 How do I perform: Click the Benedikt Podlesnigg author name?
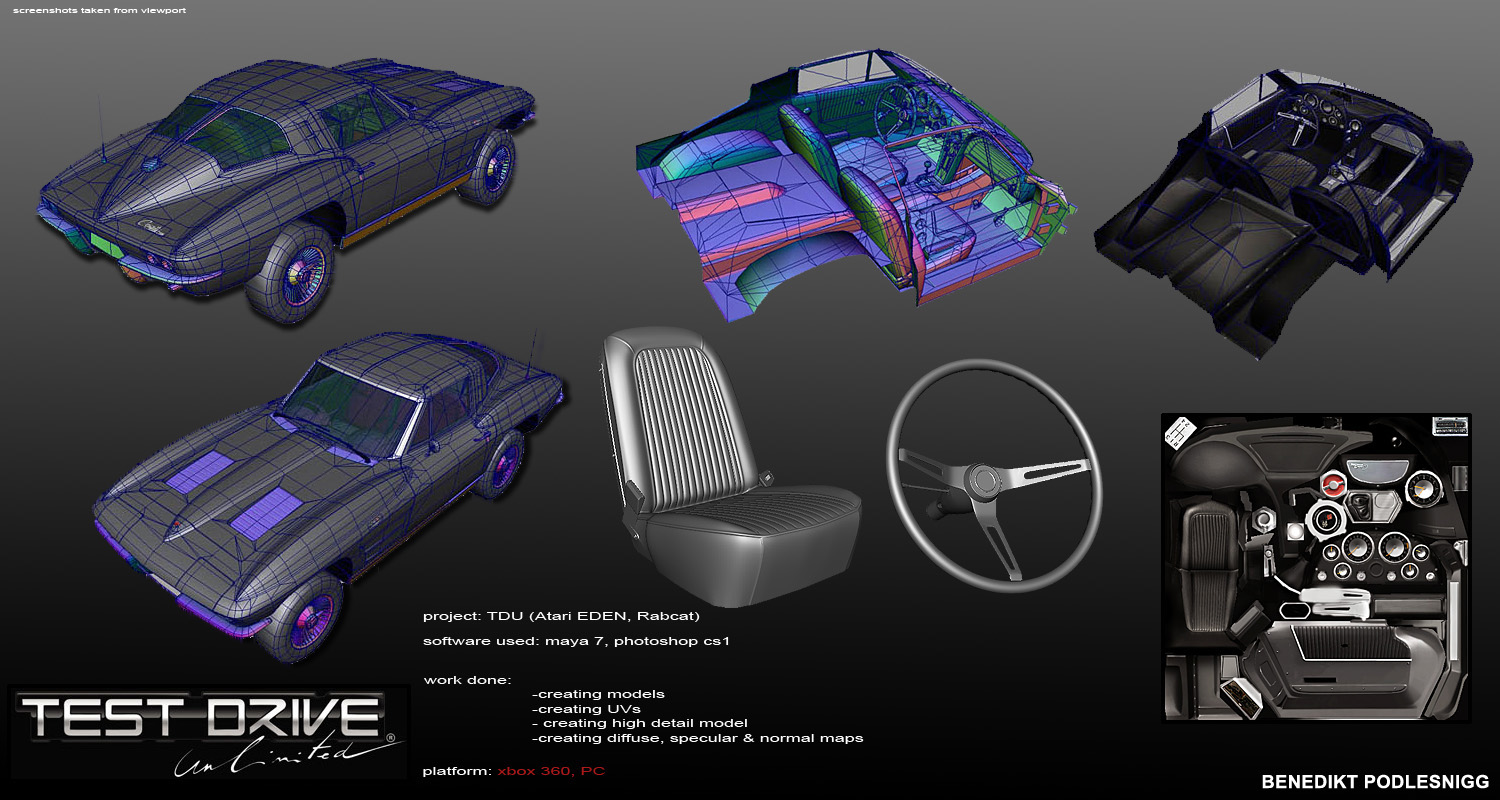click(x=1375, y=782)
